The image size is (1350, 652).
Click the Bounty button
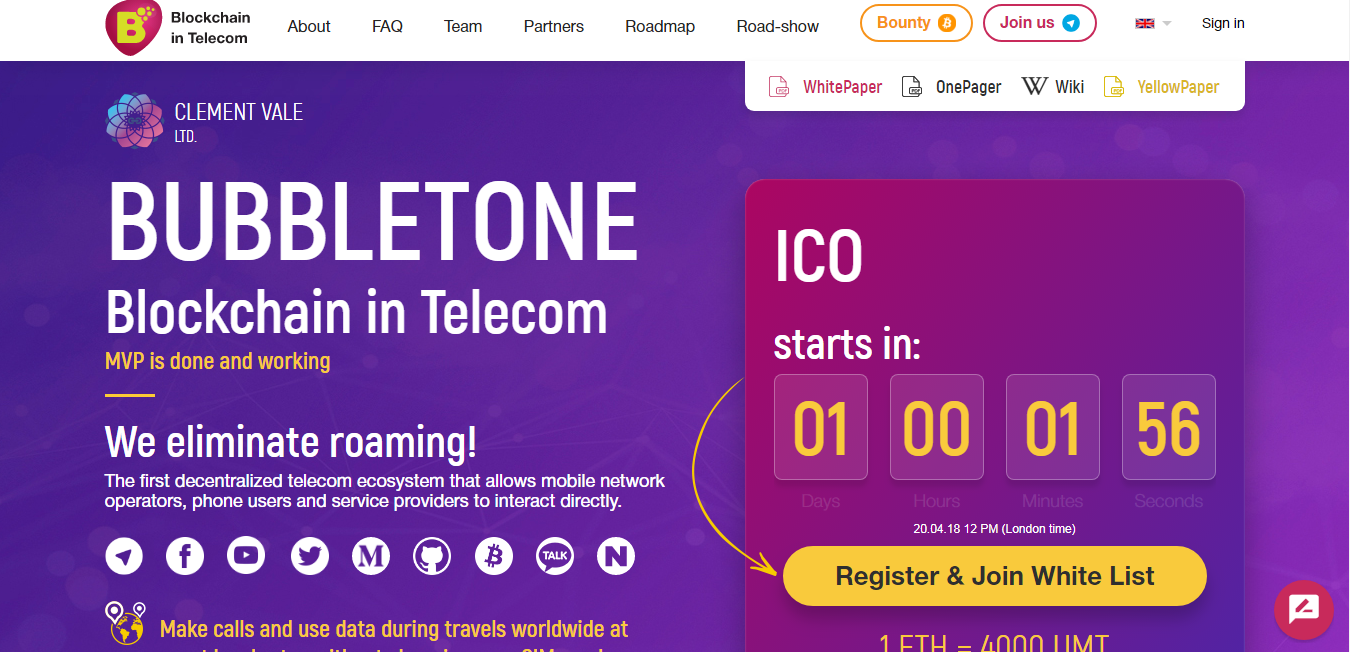[916, 23]
